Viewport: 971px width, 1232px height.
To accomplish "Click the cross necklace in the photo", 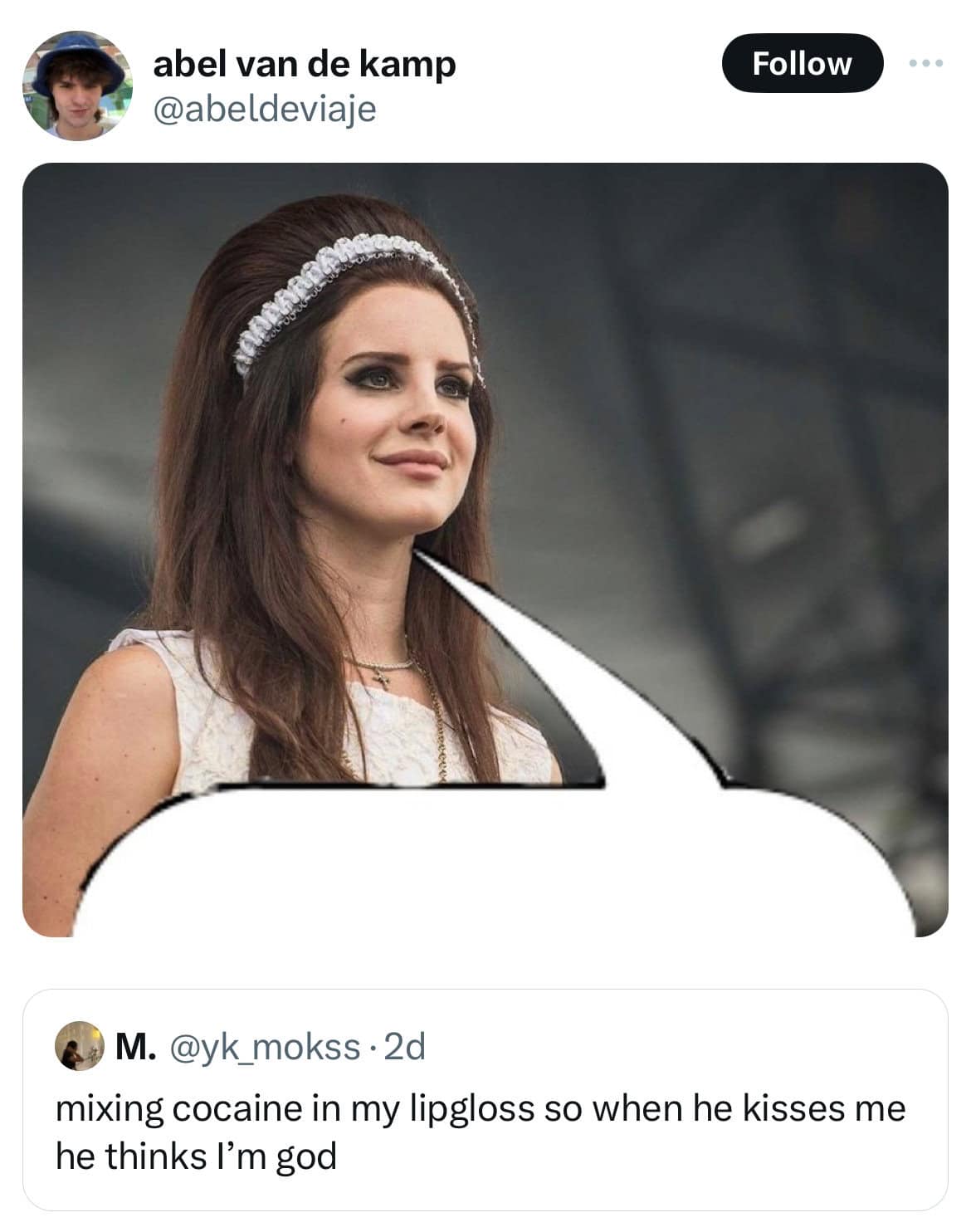I will click(x=383, y=676).
